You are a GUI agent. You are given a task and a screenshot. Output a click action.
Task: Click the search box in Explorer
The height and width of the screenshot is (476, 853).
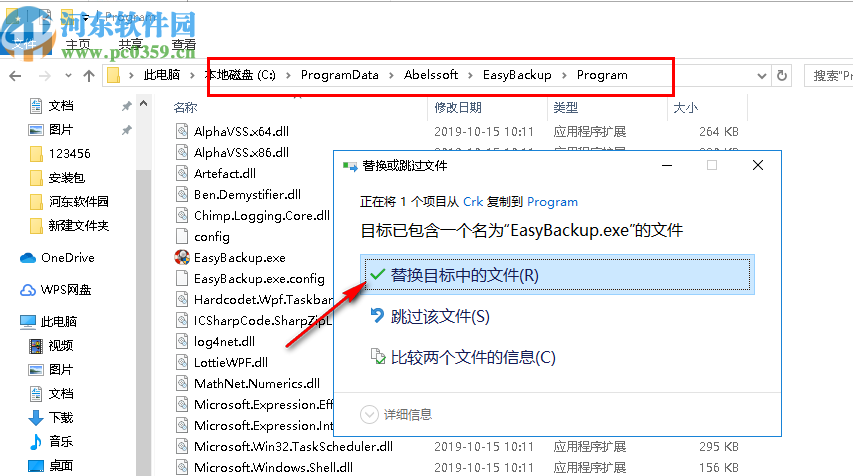(x=829, y=76)
